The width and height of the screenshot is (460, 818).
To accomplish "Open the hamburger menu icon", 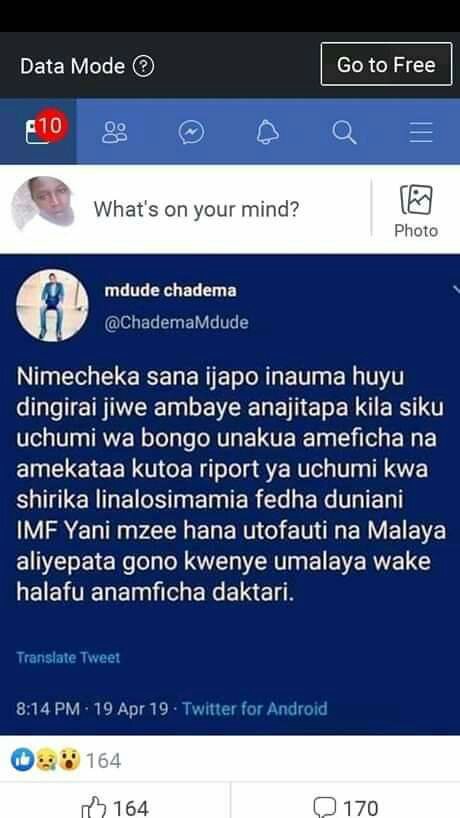I will [421, 133].
